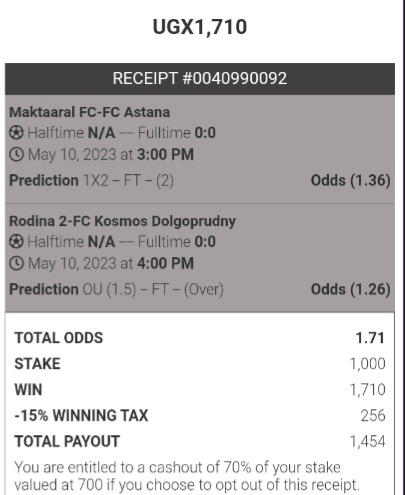Click the TOTAL ODDS row
405x495 pixels.
pyautogui.click(x=200, y=338)
